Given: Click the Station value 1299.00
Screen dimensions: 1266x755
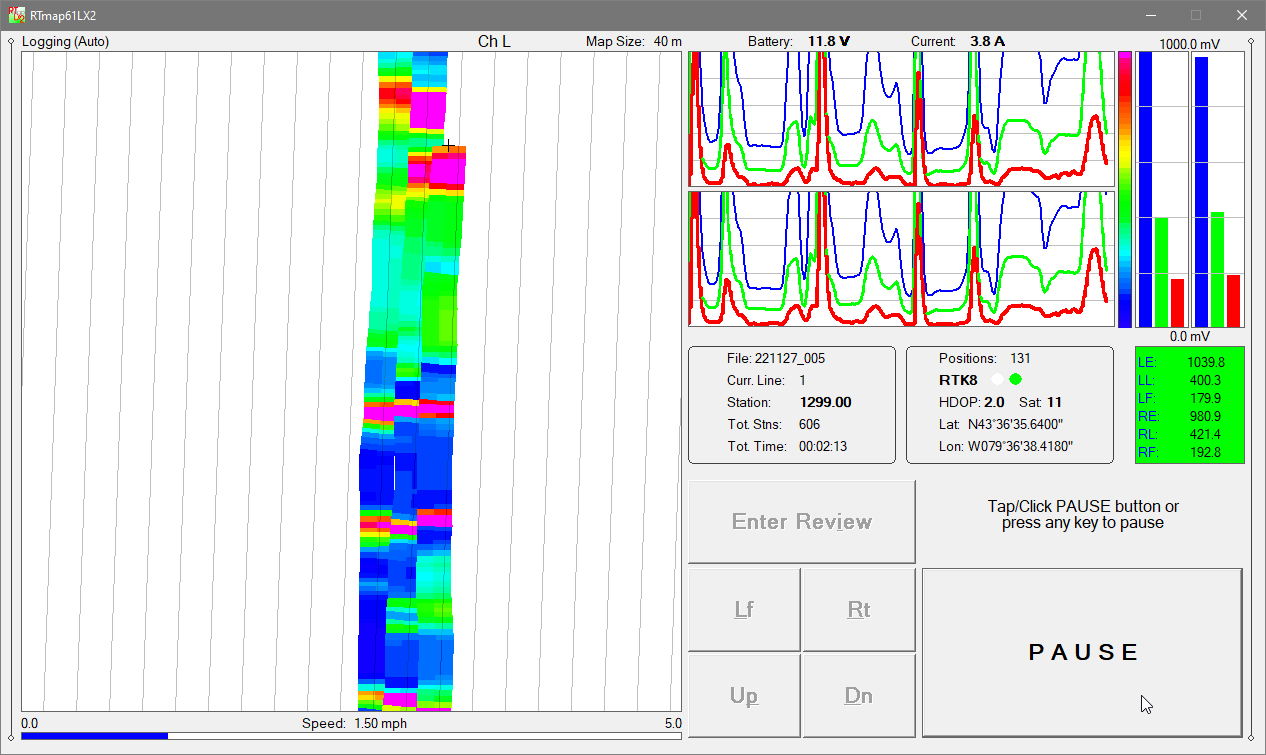Looking at the screenshot, I should (825, 402).
